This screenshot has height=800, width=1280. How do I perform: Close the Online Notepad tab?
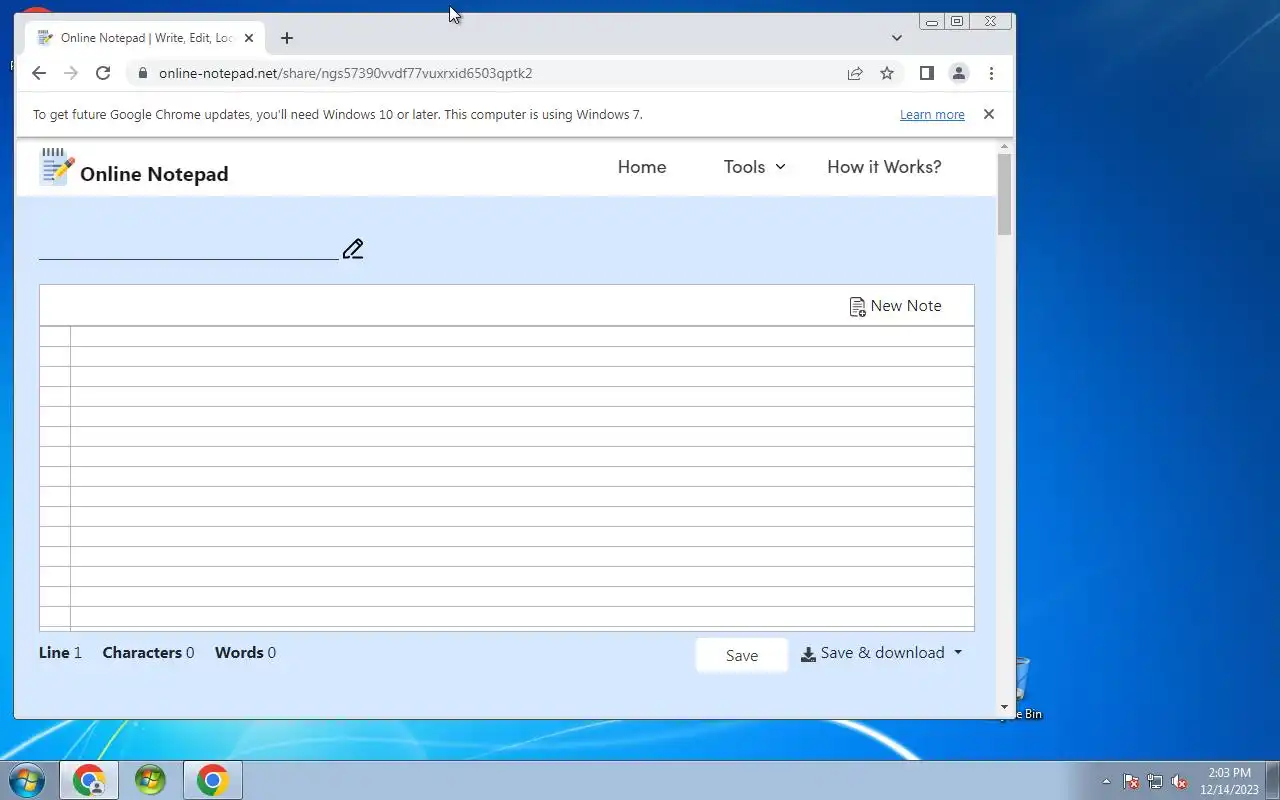[x=249, y=38]
